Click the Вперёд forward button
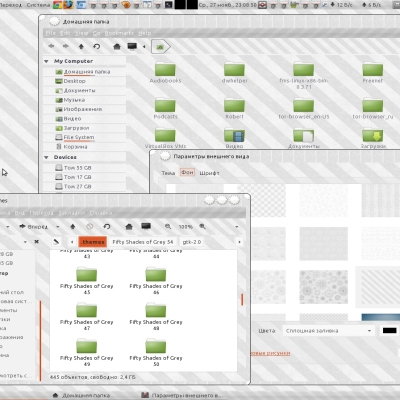Screen dimensions: 400x400 tap(33, 227)
